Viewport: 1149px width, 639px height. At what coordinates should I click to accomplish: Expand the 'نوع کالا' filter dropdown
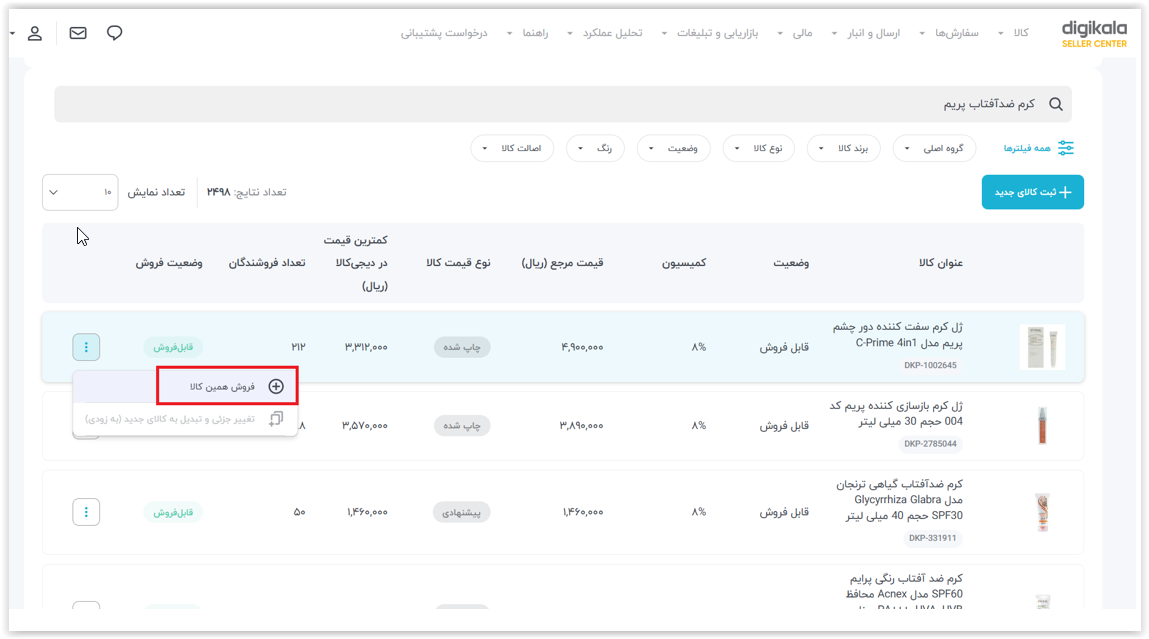[x=758, y=148]
